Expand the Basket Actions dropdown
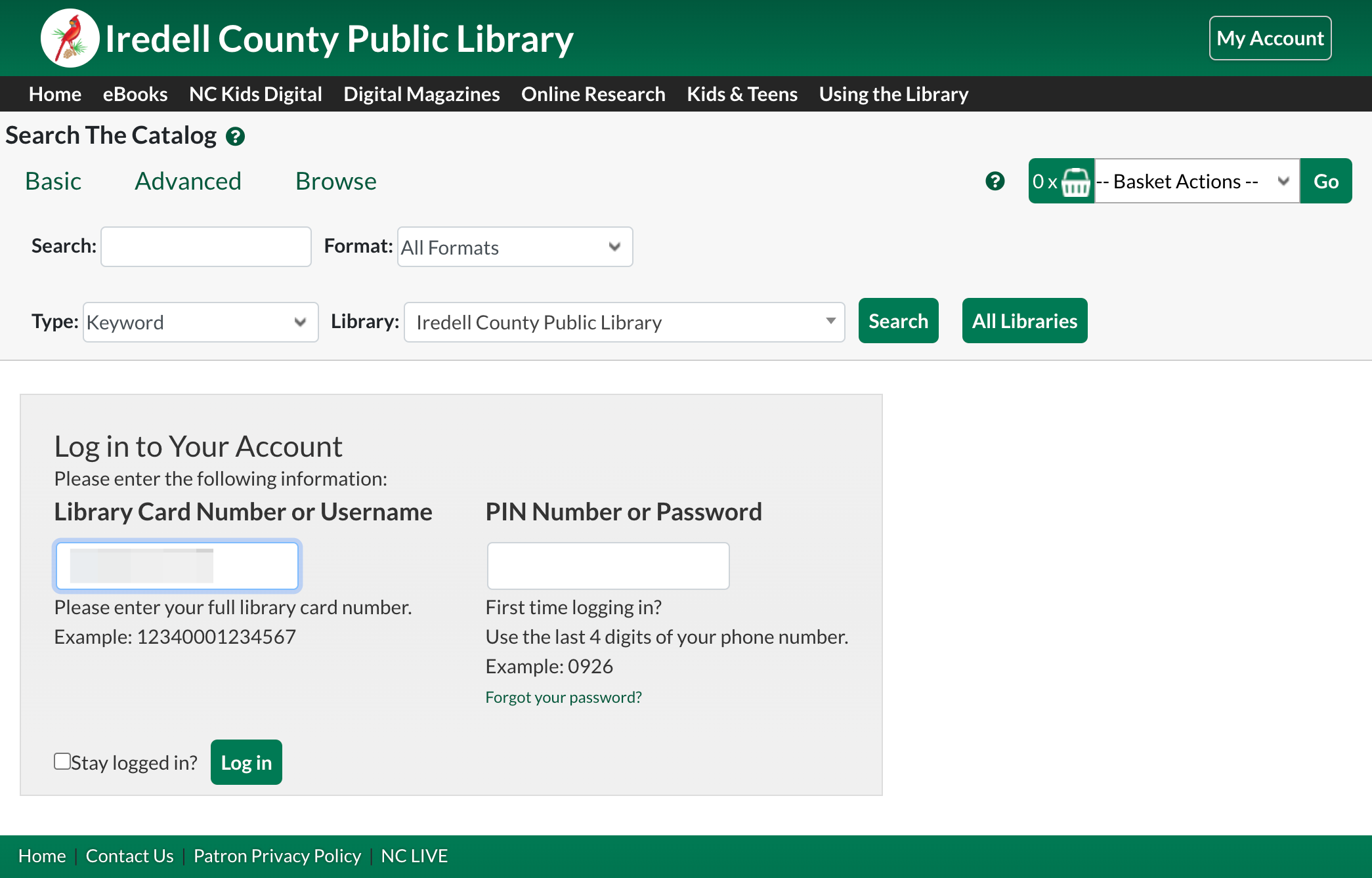Image resolution: width=1372 pixels, height=878 pixels. (x=1197, y=181)
